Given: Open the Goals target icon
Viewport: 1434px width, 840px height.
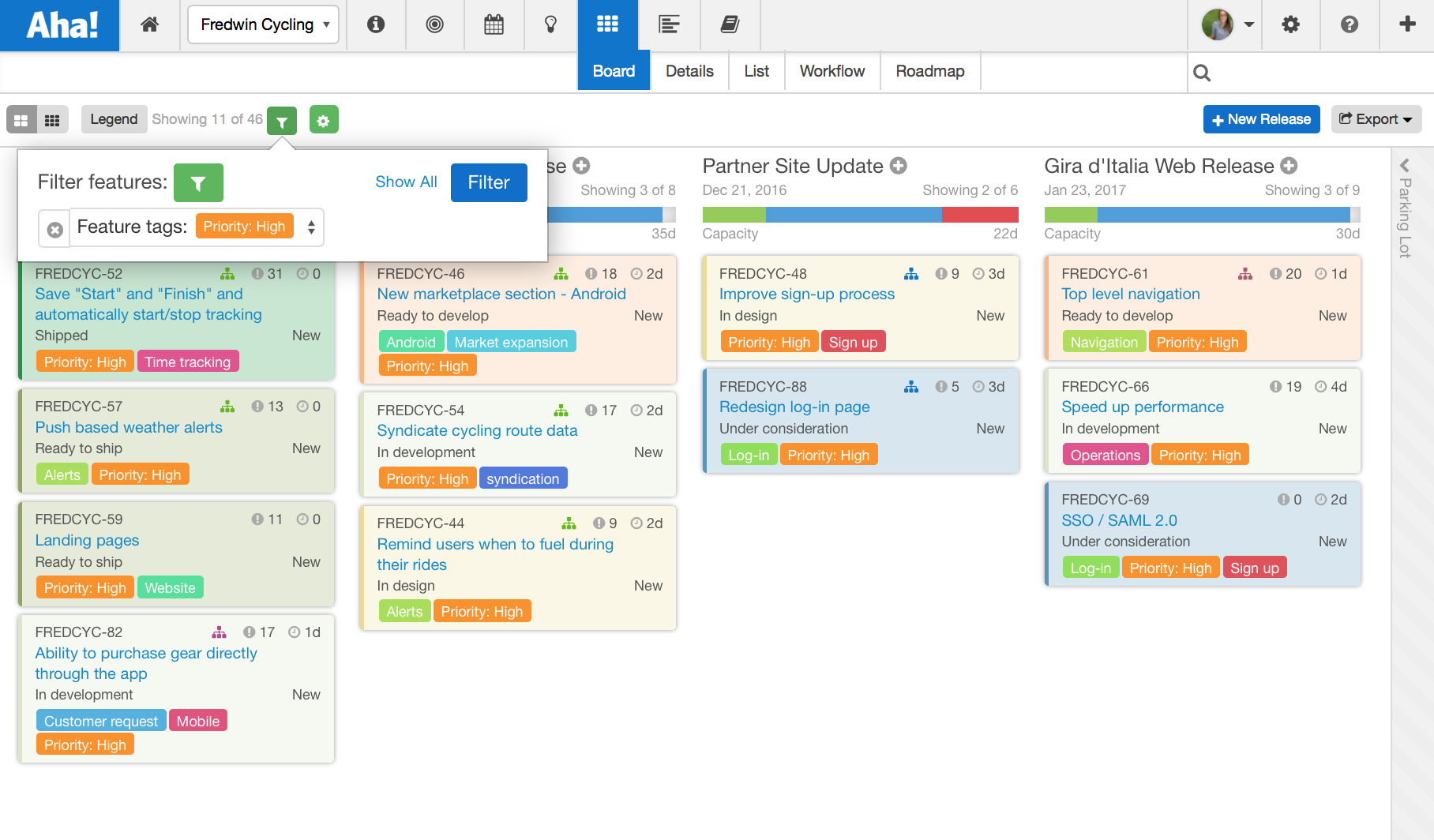Looking at the screenshot, I should pyautogui.click(x=434, y=24).
